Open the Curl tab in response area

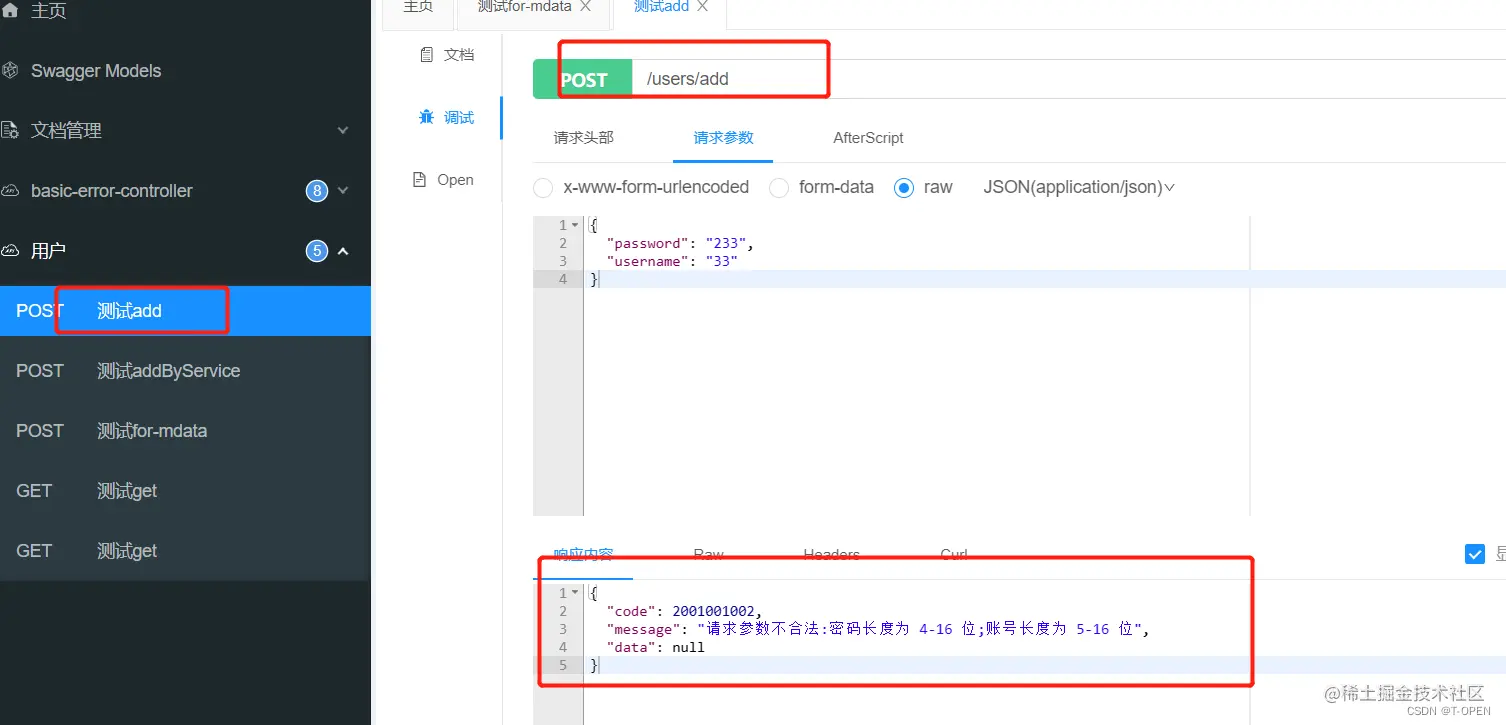pos(952,554)
